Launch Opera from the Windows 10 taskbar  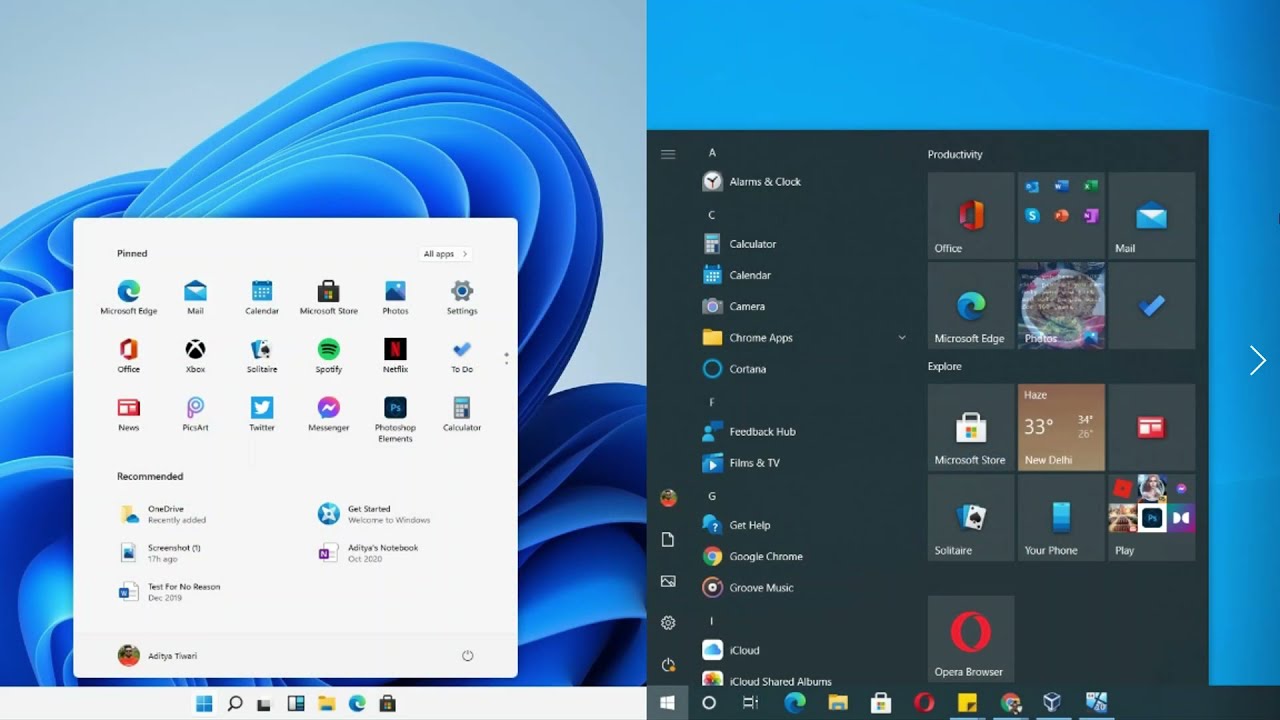[x=924, y=703]
